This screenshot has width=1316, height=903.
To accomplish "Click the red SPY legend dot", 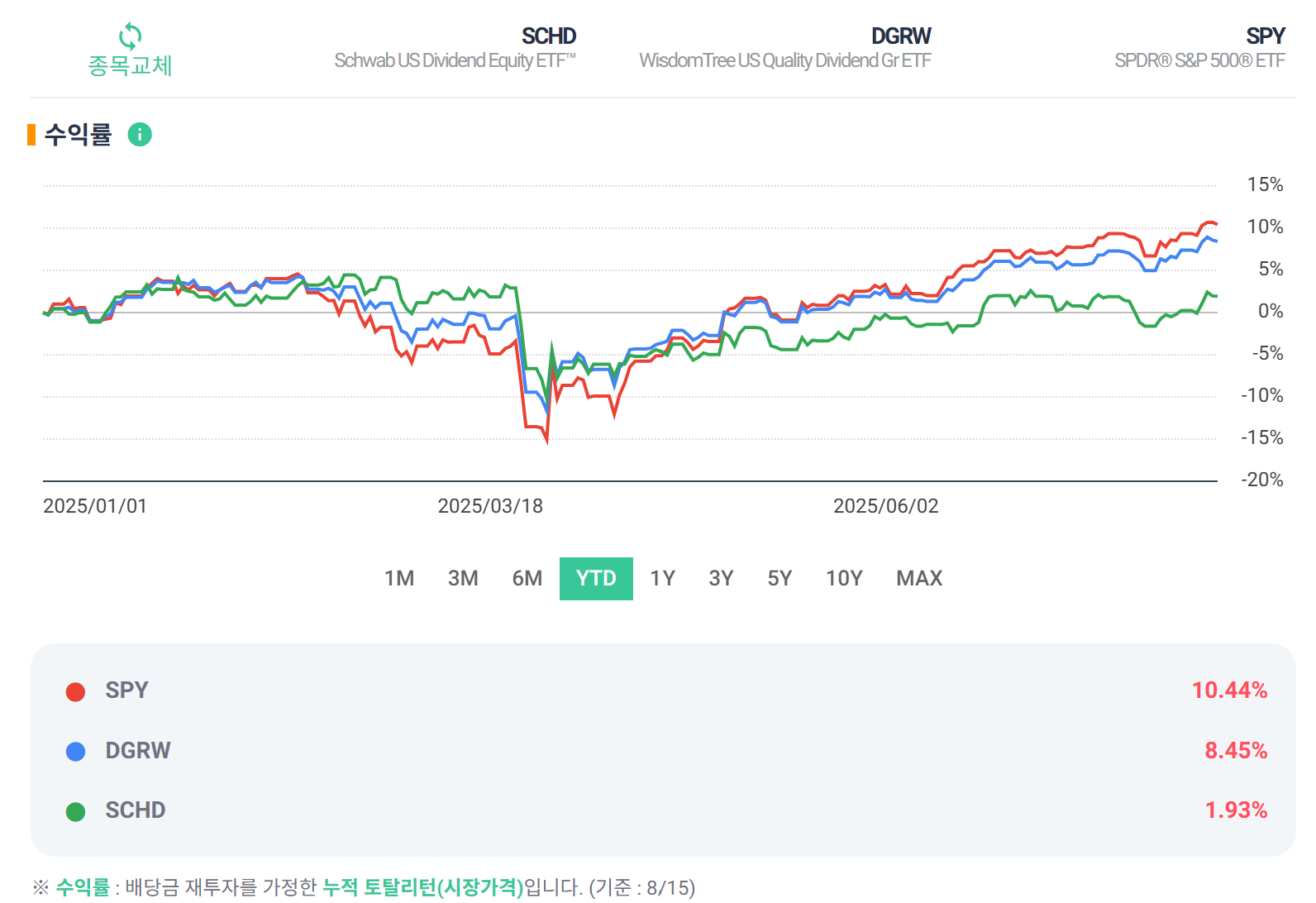I will 75,691.
